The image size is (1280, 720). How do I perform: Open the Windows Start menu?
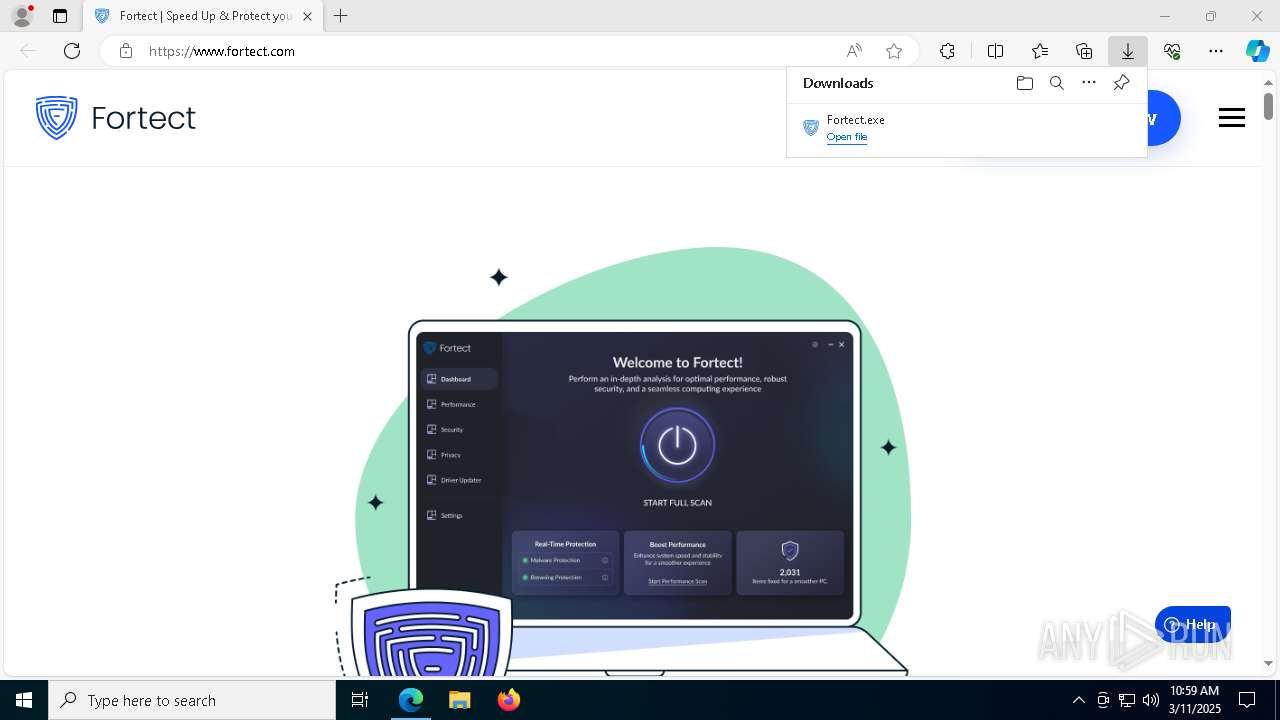tap(24, 700)
